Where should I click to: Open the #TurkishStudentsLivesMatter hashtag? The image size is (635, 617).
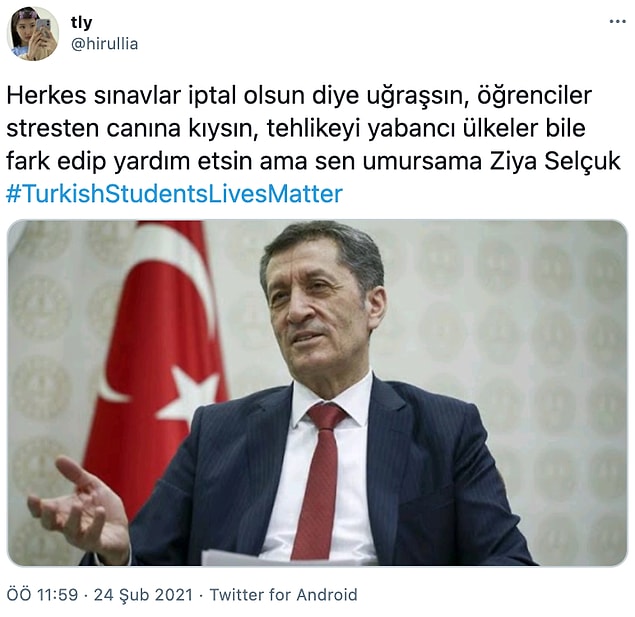pos(175,194)
